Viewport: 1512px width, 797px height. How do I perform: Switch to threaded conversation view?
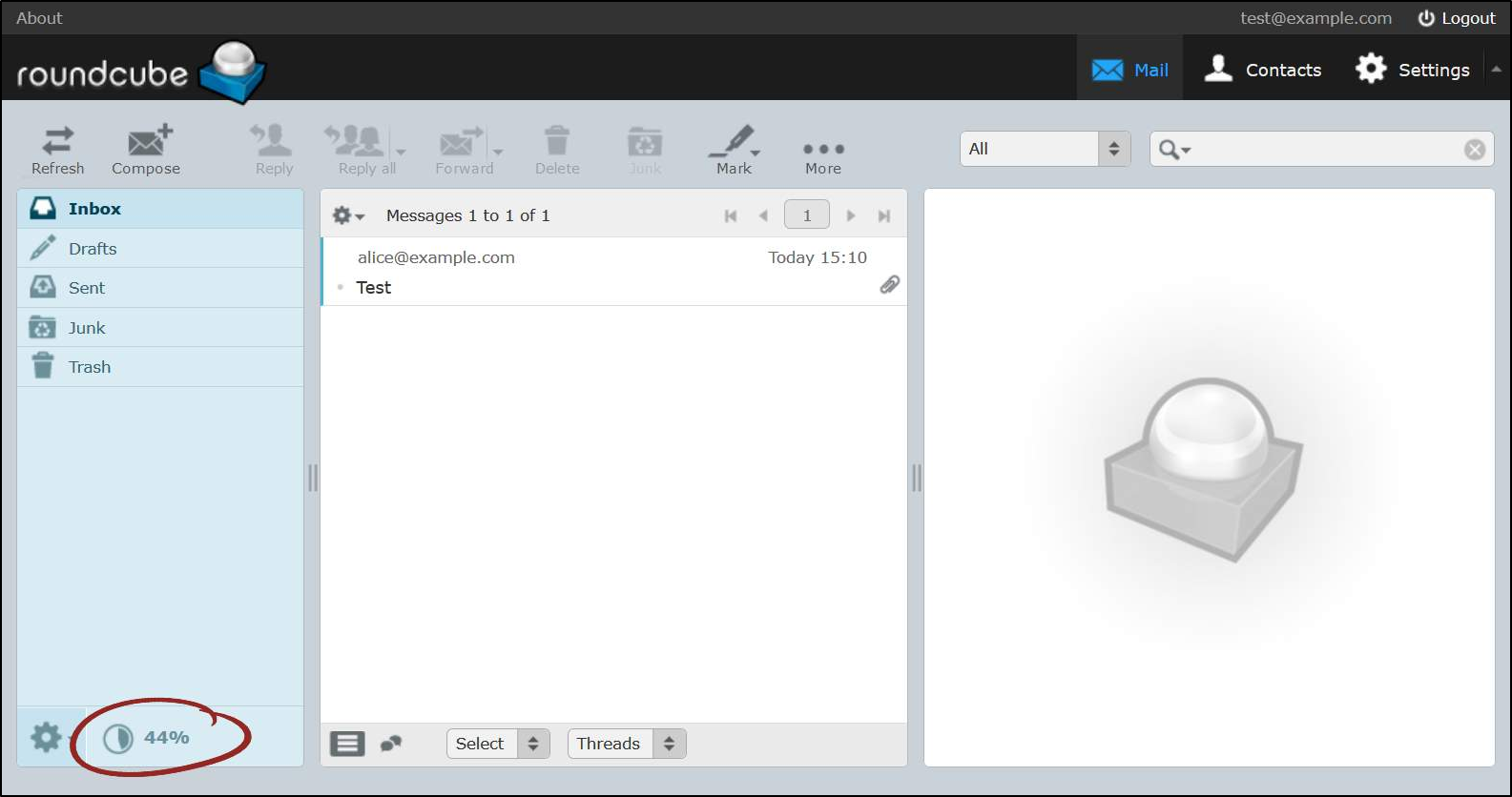coord(391,744)
